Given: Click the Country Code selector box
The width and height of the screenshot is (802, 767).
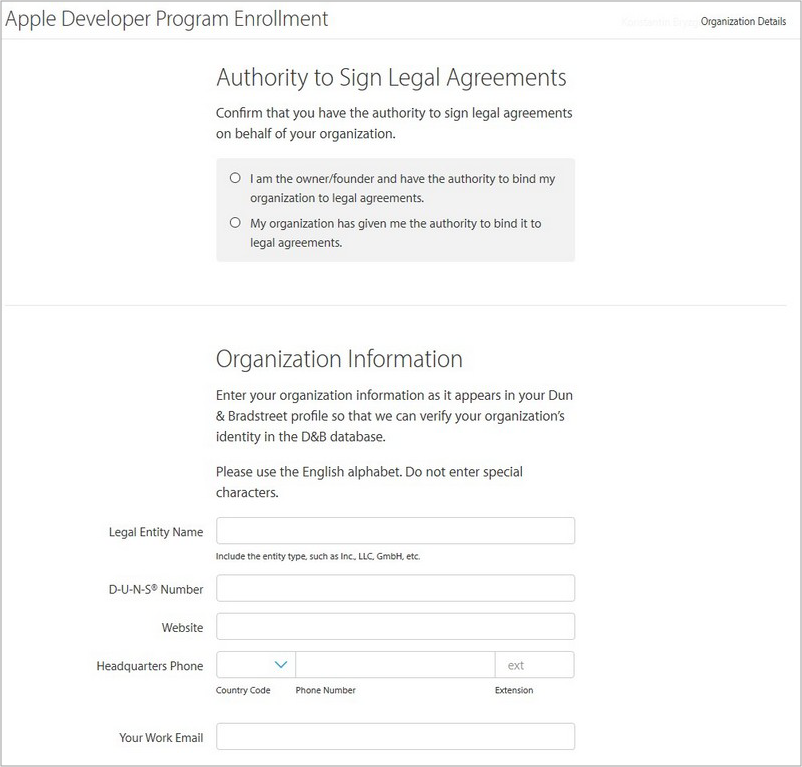Looking at the screenshot, I should (x=252, y=663).
